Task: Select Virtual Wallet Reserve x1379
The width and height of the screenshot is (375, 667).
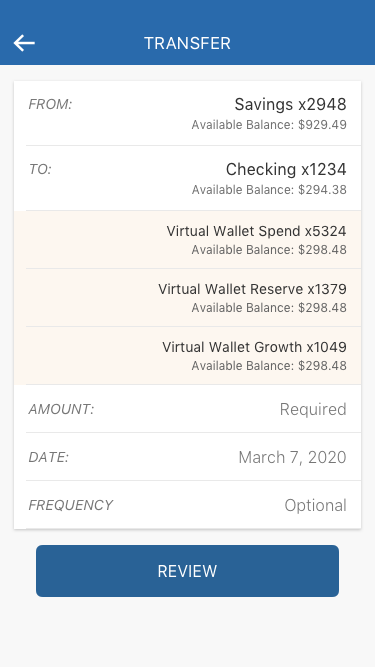Action: tap(188, 298)
